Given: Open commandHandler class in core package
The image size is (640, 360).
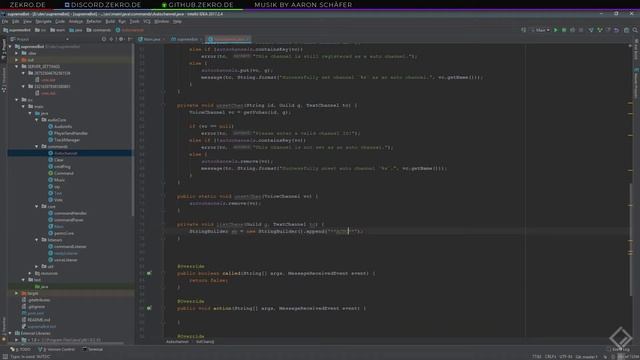Looking at the screenshot, I should [70, 213].
